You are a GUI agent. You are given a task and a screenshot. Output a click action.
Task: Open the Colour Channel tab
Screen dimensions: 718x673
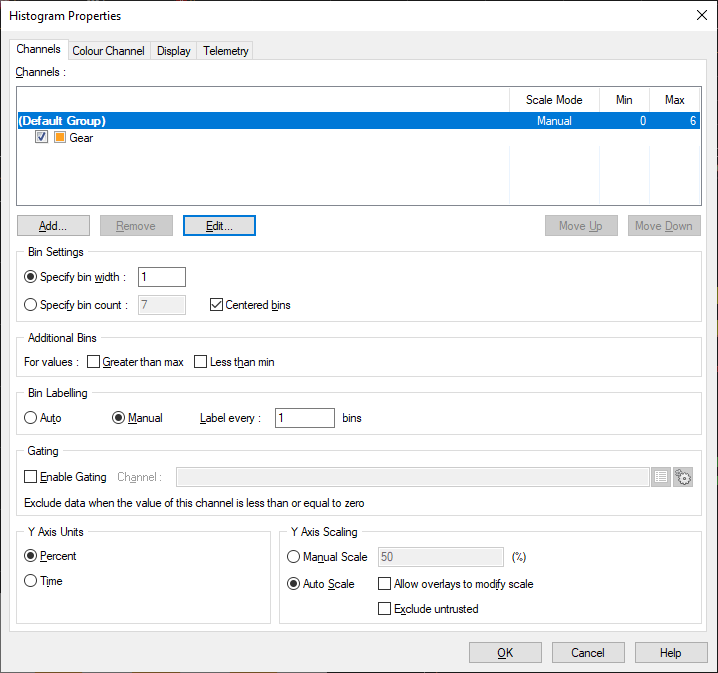pyautogui.click(x=109, y=51)
